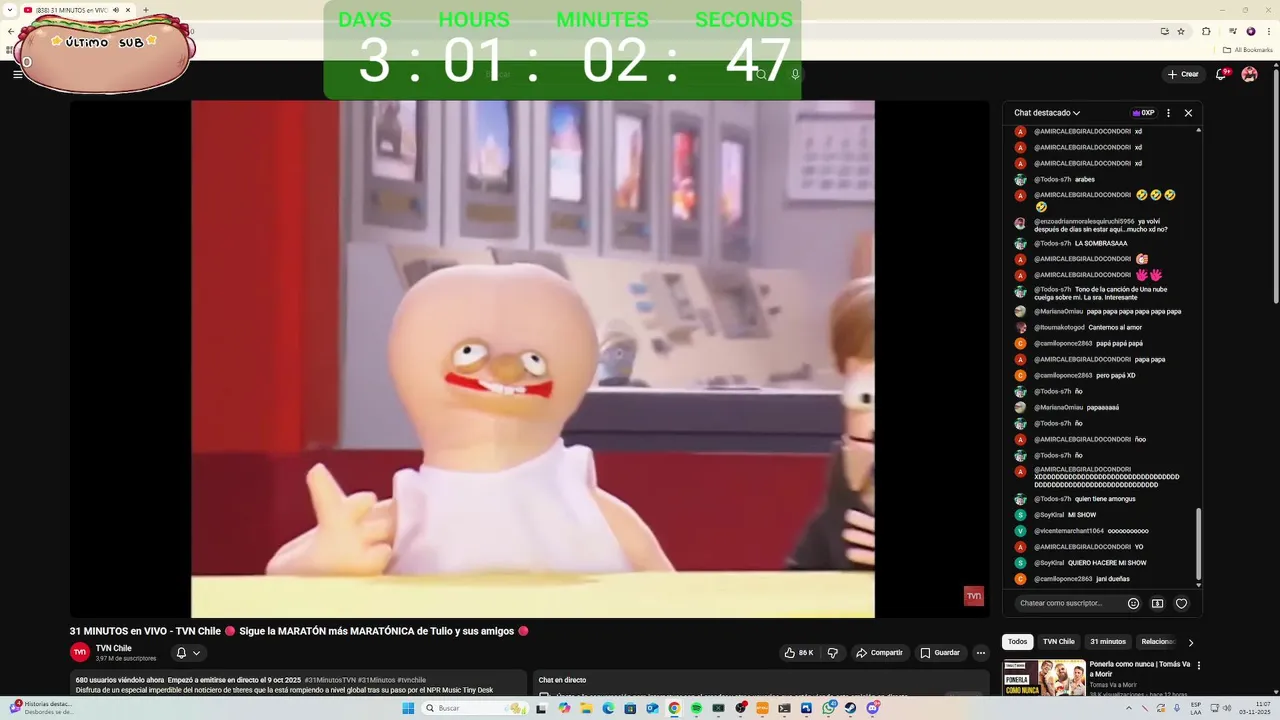The height and width of the screenshot is (720, 1280).
Task: Open the chat emoji picker
Action: [x=1133, y=603]
